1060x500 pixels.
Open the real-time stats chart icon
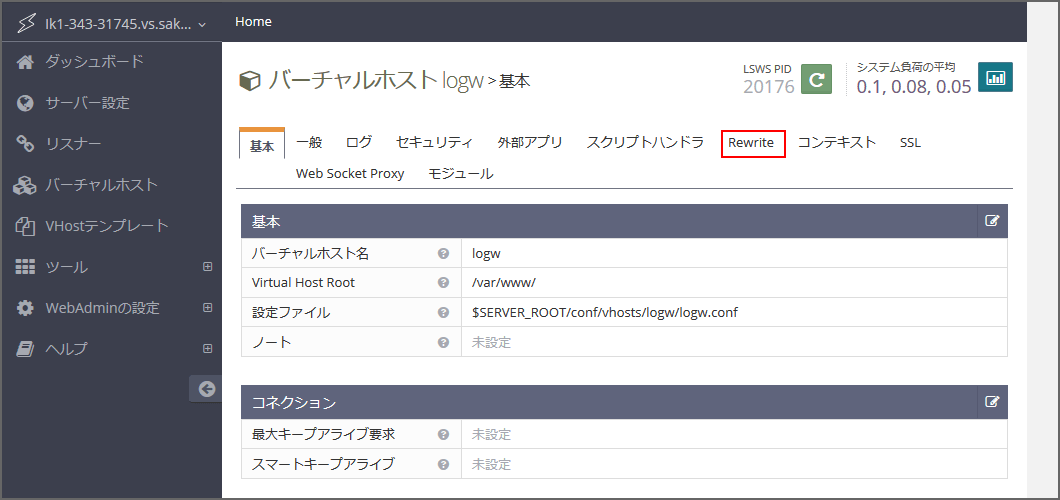tap(995, 78)
